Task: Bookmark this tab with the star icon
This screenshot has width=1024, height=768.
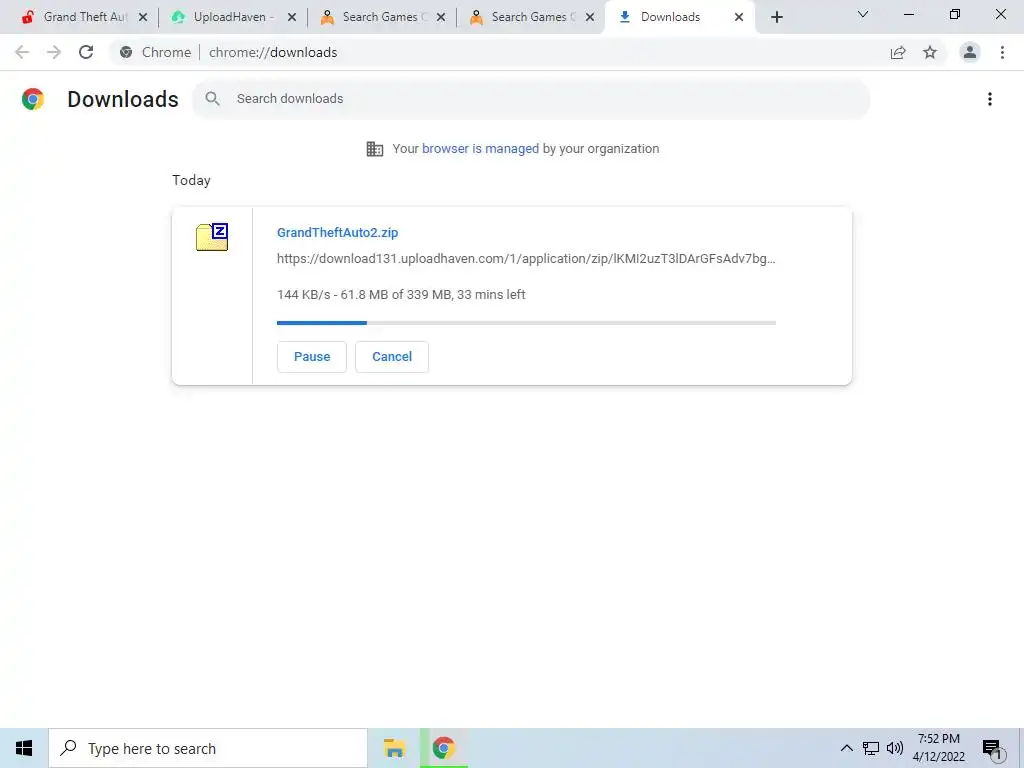Action: [x=930, y=52]
